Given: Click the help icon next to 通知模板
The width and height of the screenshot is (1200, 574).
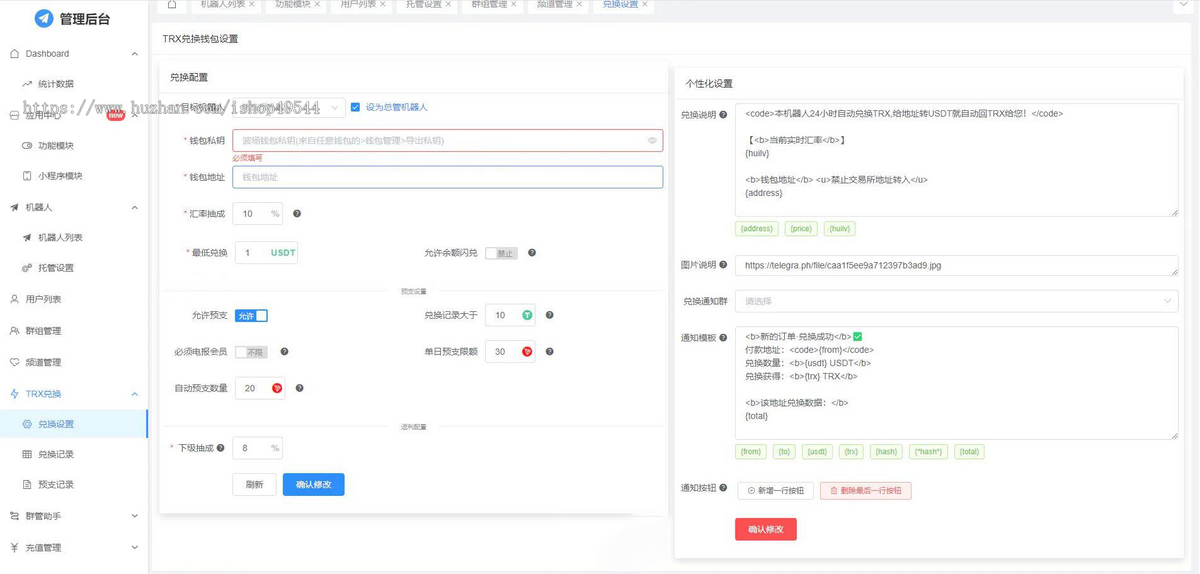Looking at the screenshot, I should pyautogui.click(x=723, y=338).
